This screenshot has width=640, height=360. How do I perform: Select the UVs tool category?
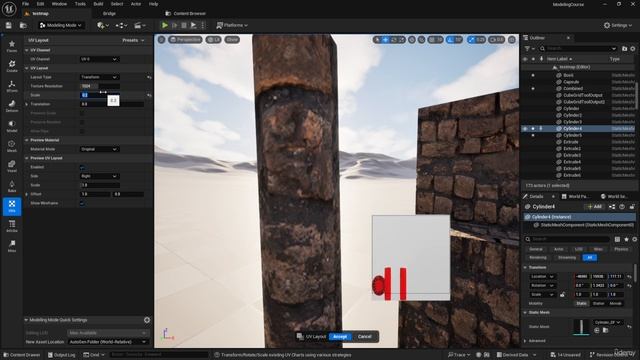[x=12, y=206]
